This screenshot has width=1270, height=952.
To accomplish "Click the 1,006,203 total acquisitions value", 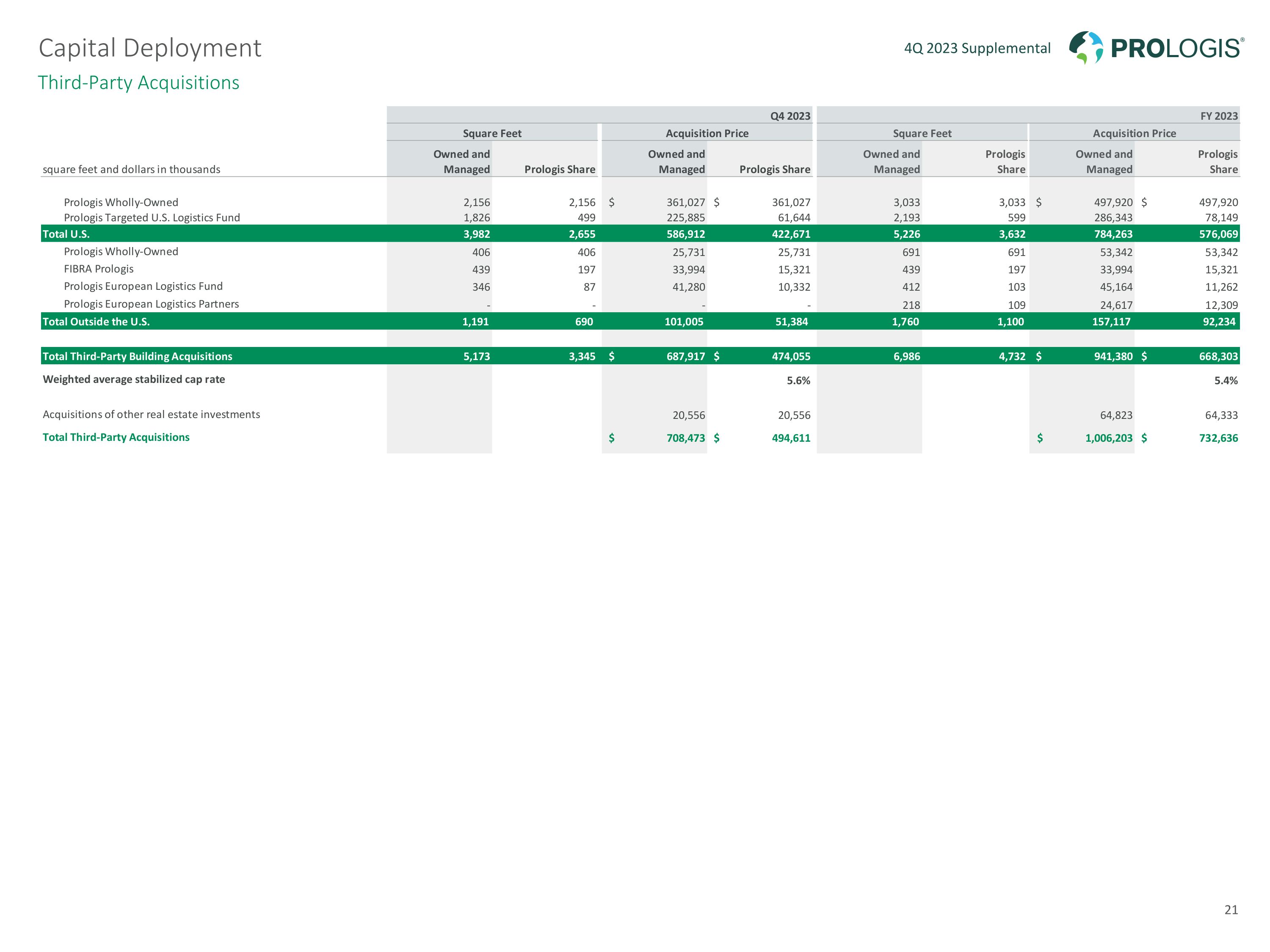I will click(1108, 438).
